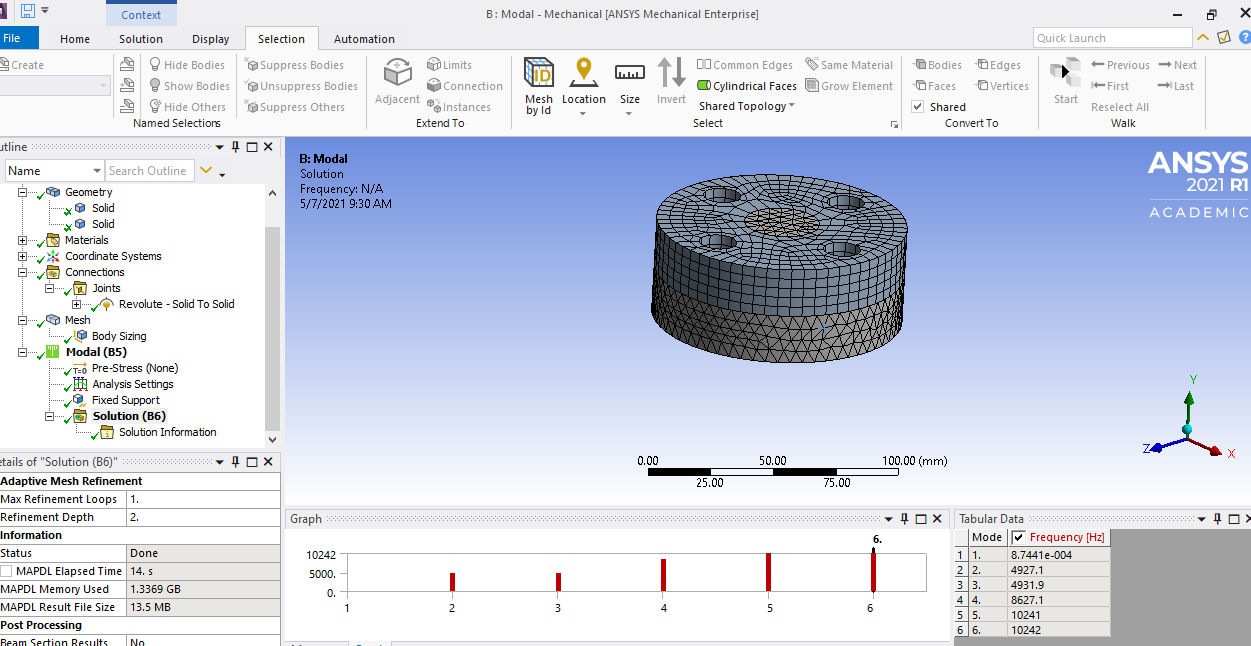Click the Show Bodies button
The image size is (1251, 646).
[x=190, y=86]
